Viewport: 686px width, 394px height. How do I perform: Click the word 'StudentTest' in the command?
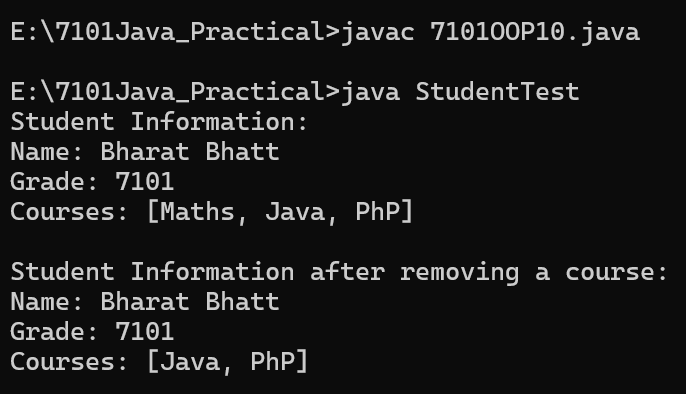497,92
